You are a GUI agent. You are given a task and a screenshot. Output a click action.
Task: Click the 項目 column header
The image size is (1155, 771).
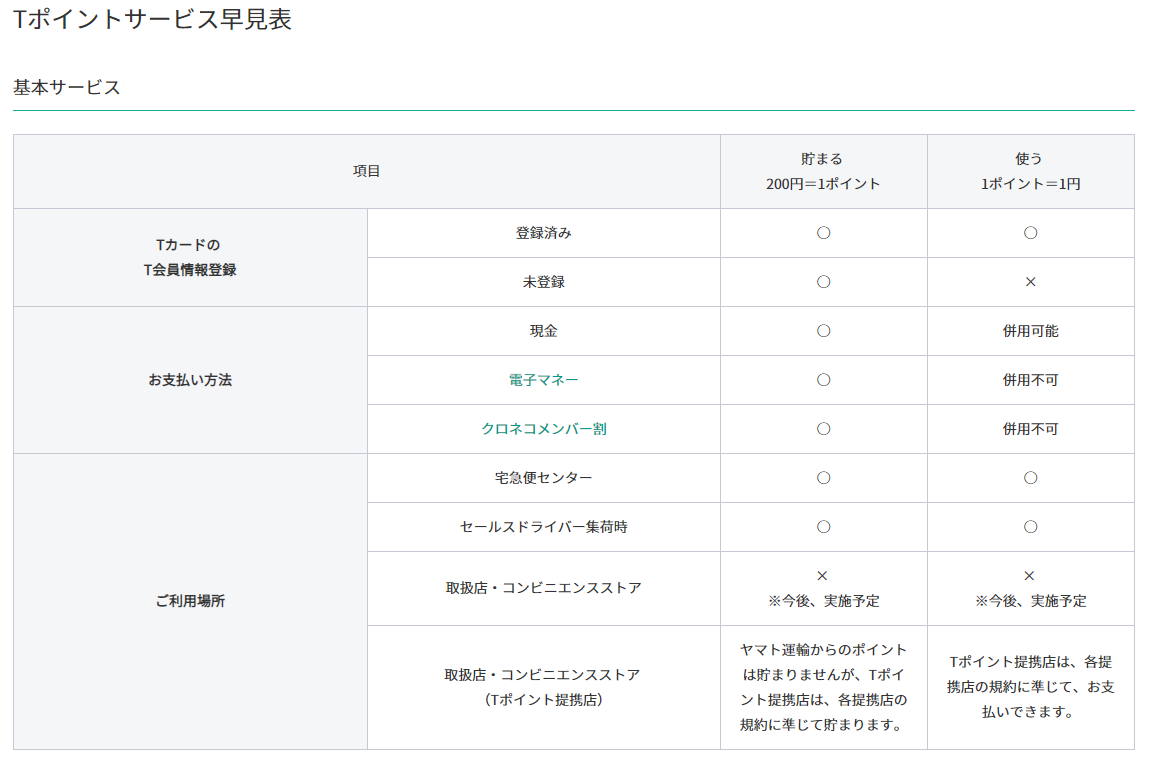click(366, 171)
